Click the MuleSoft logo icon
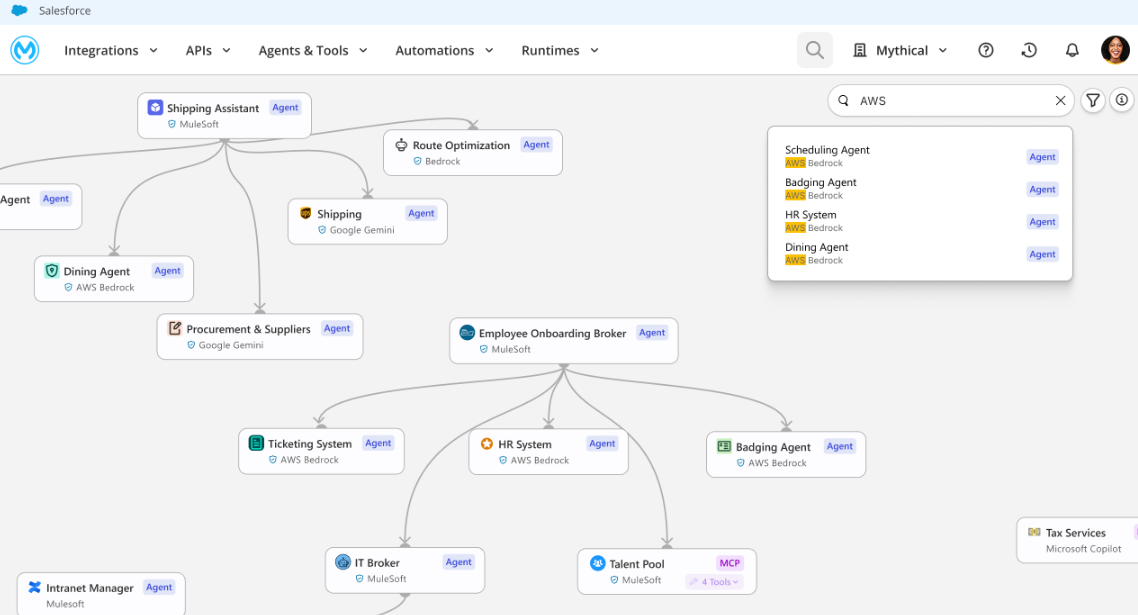Screen dimensions: 1138x615 (24, 50)
